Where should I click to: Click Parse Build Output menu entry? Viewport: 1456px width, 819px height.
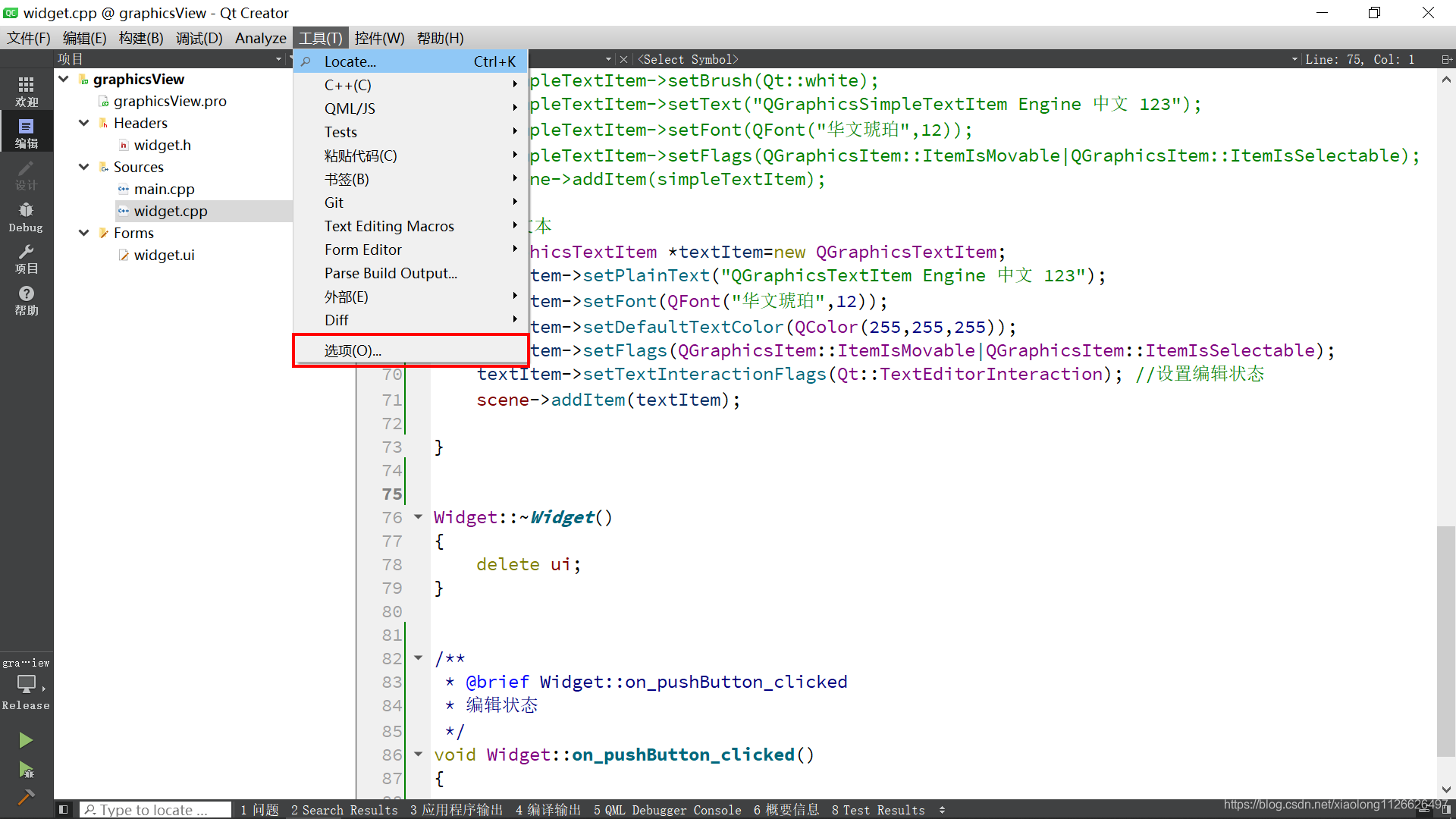pyautogui.click(x=391, y=273)
